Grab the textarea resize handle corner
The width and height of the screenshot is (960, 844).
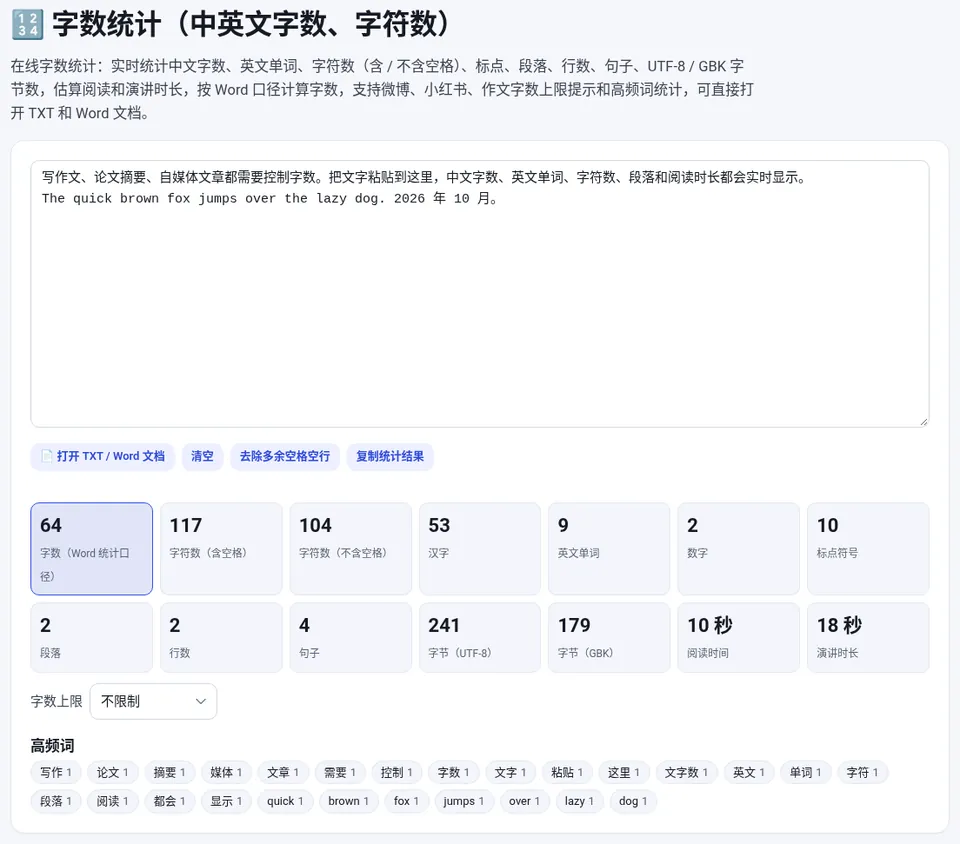click(924, 422)
